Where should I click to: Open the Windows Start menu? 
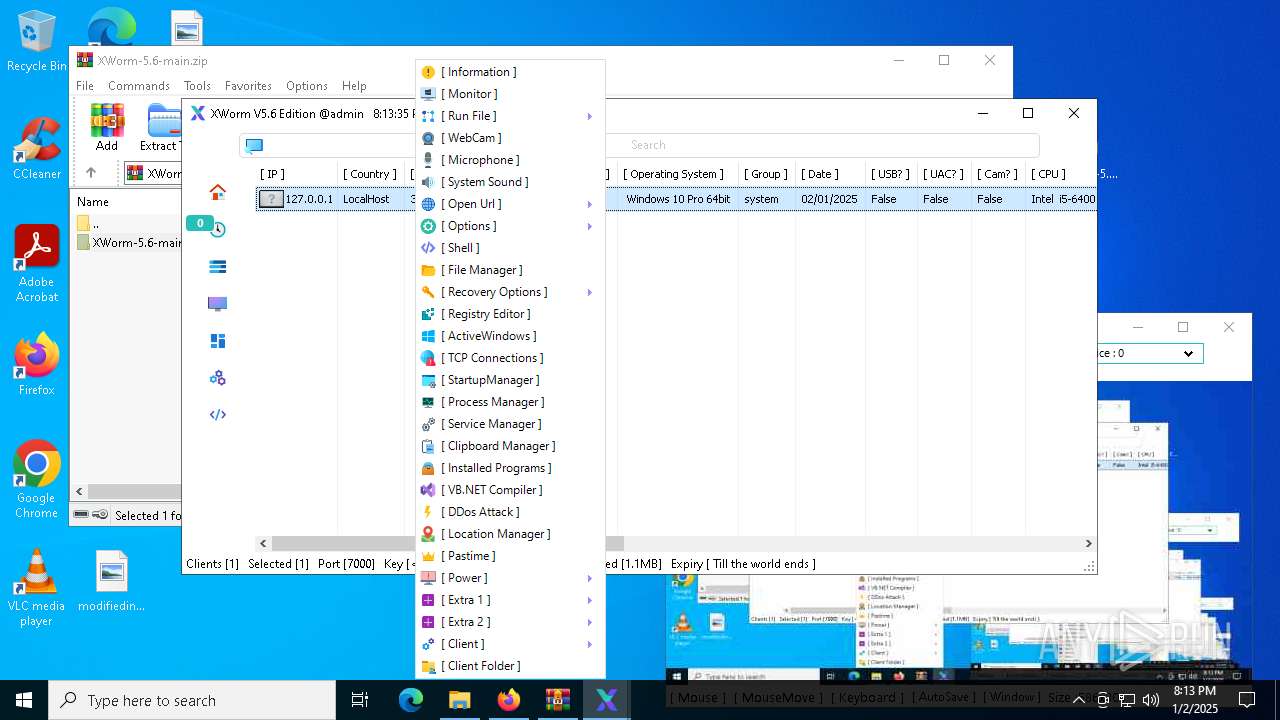tap(24, 700)
